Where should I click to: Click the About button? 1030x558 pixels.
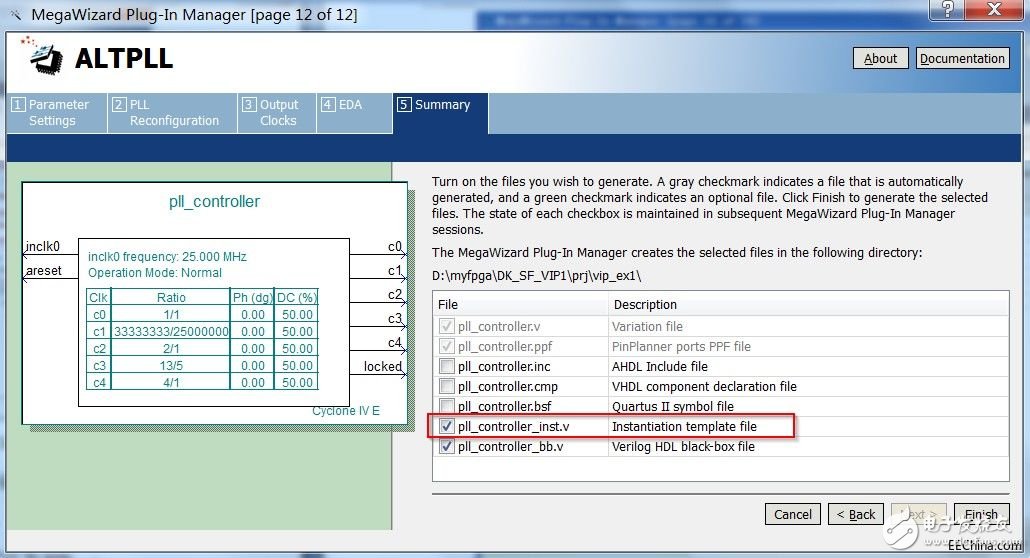[x=880, y=58]
